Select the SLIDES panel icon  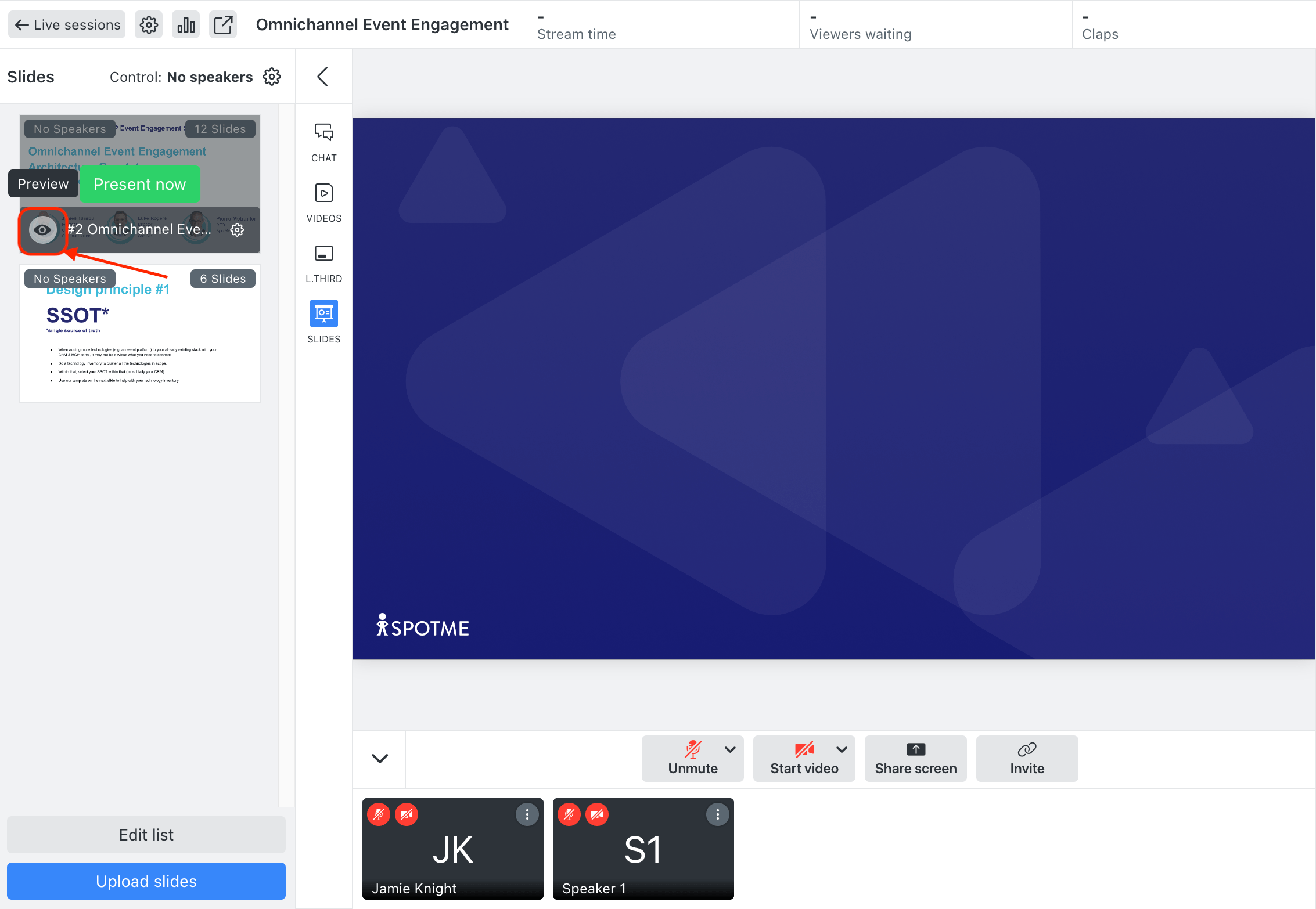[323, 313]
